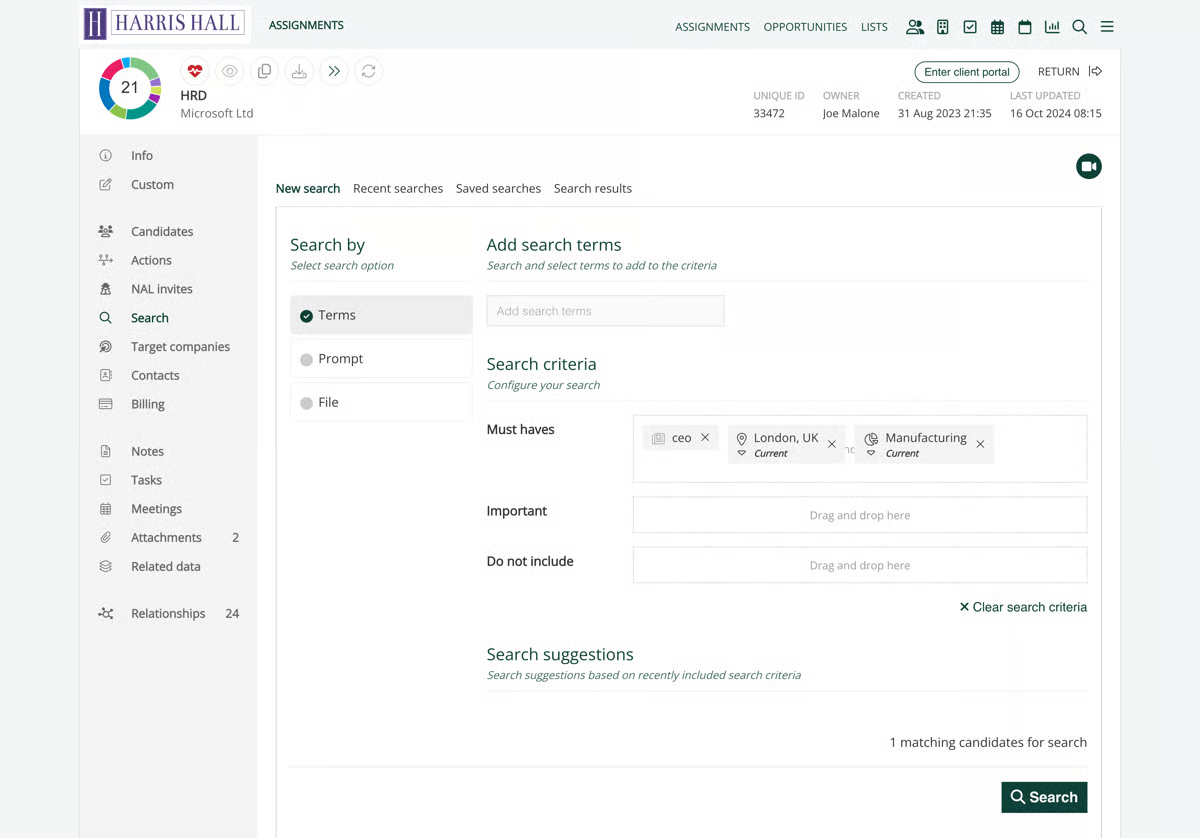
Task: Click the copy assignment icon
Action: click(264, 71)
